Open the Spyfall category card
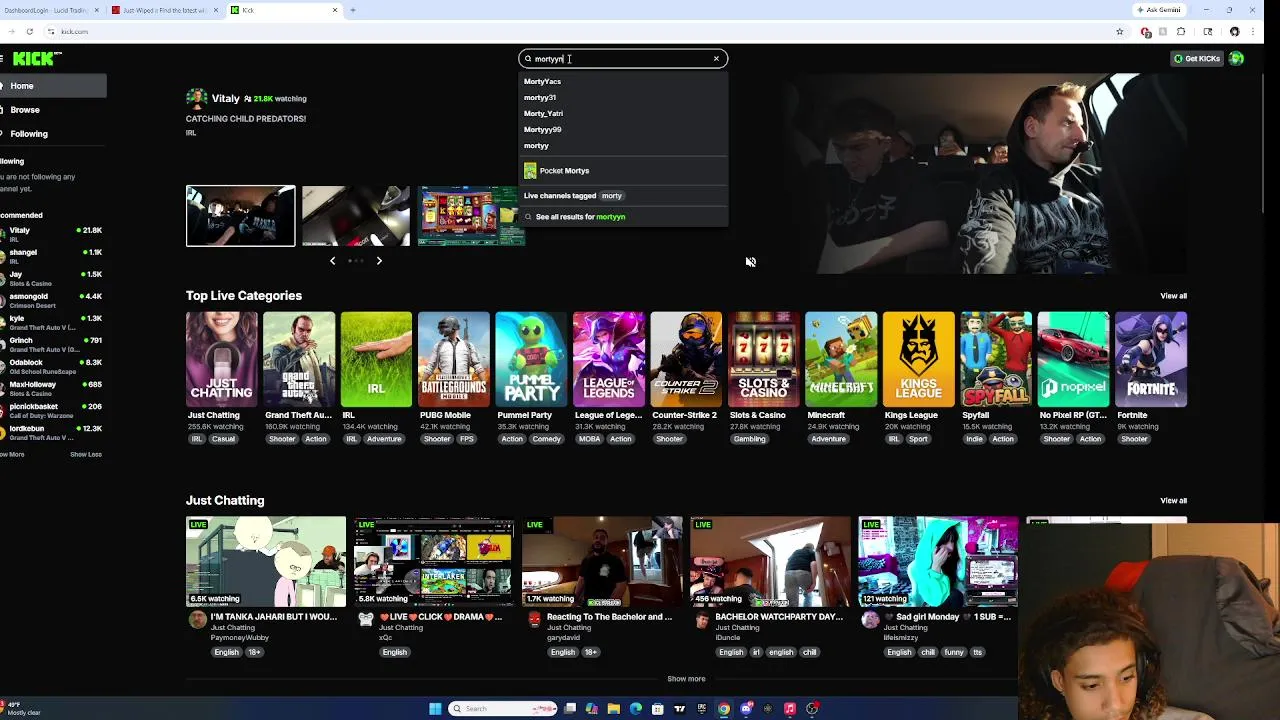This screenshot has height=720, width=1280. 996,360
